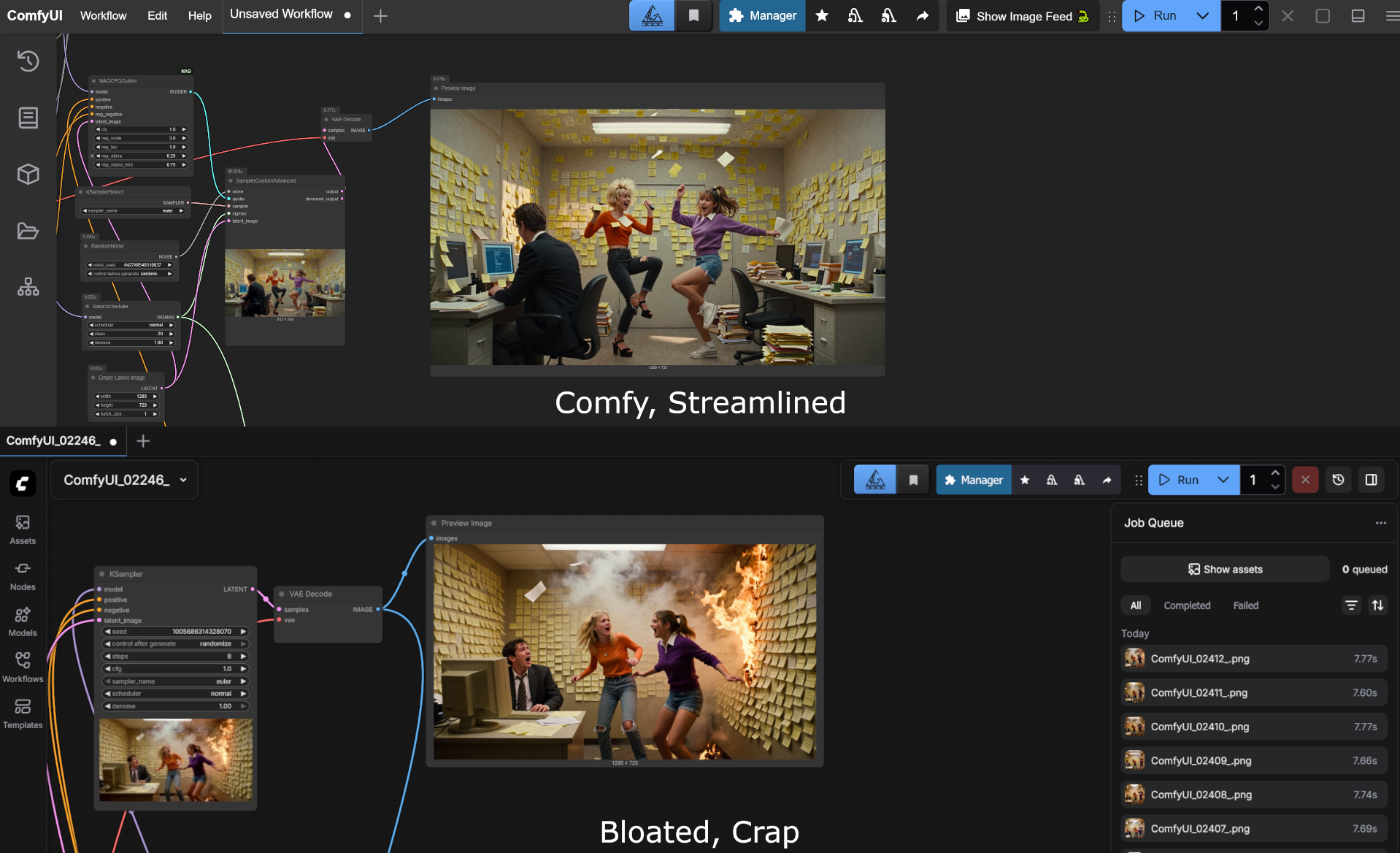Open the node library cube icon

click(28, 175)
